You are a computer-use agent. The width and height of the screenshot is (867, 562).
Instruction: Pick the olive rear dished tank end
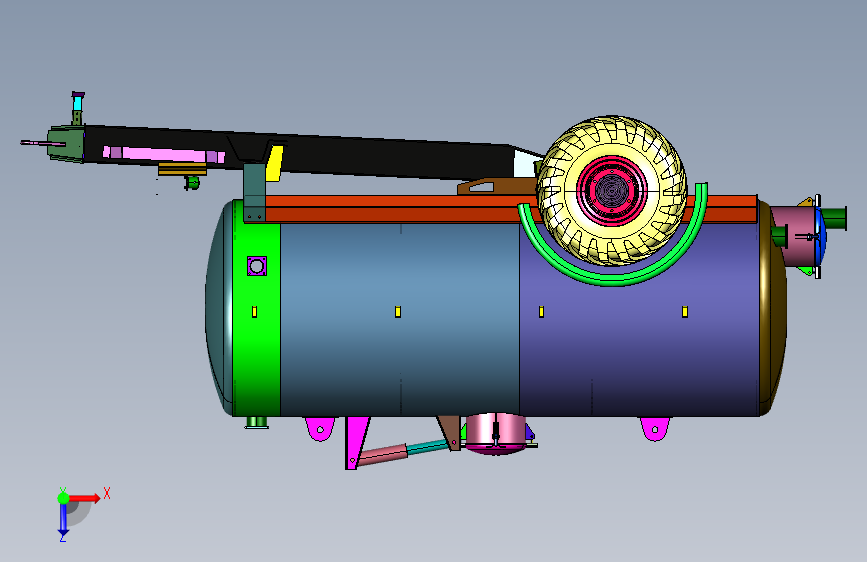[773, 308]
